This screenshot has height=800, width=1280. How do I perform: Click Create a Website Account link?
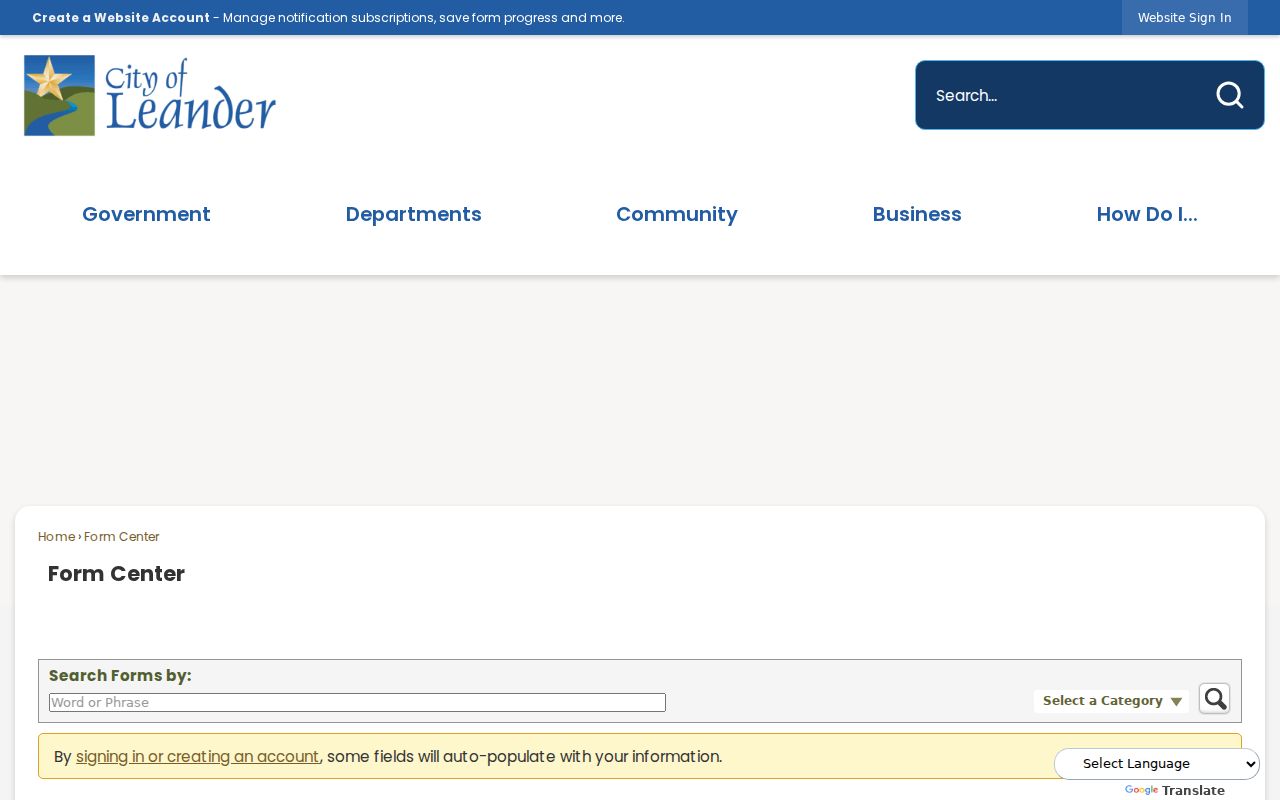click(x=121, y=18)
